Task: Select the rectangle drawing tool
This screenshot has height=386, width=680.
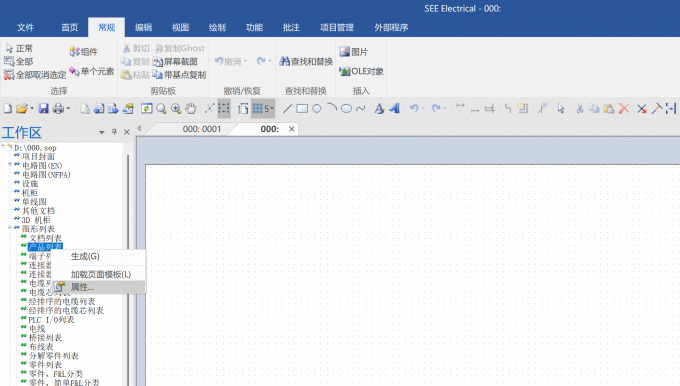Action: (302, 108)
